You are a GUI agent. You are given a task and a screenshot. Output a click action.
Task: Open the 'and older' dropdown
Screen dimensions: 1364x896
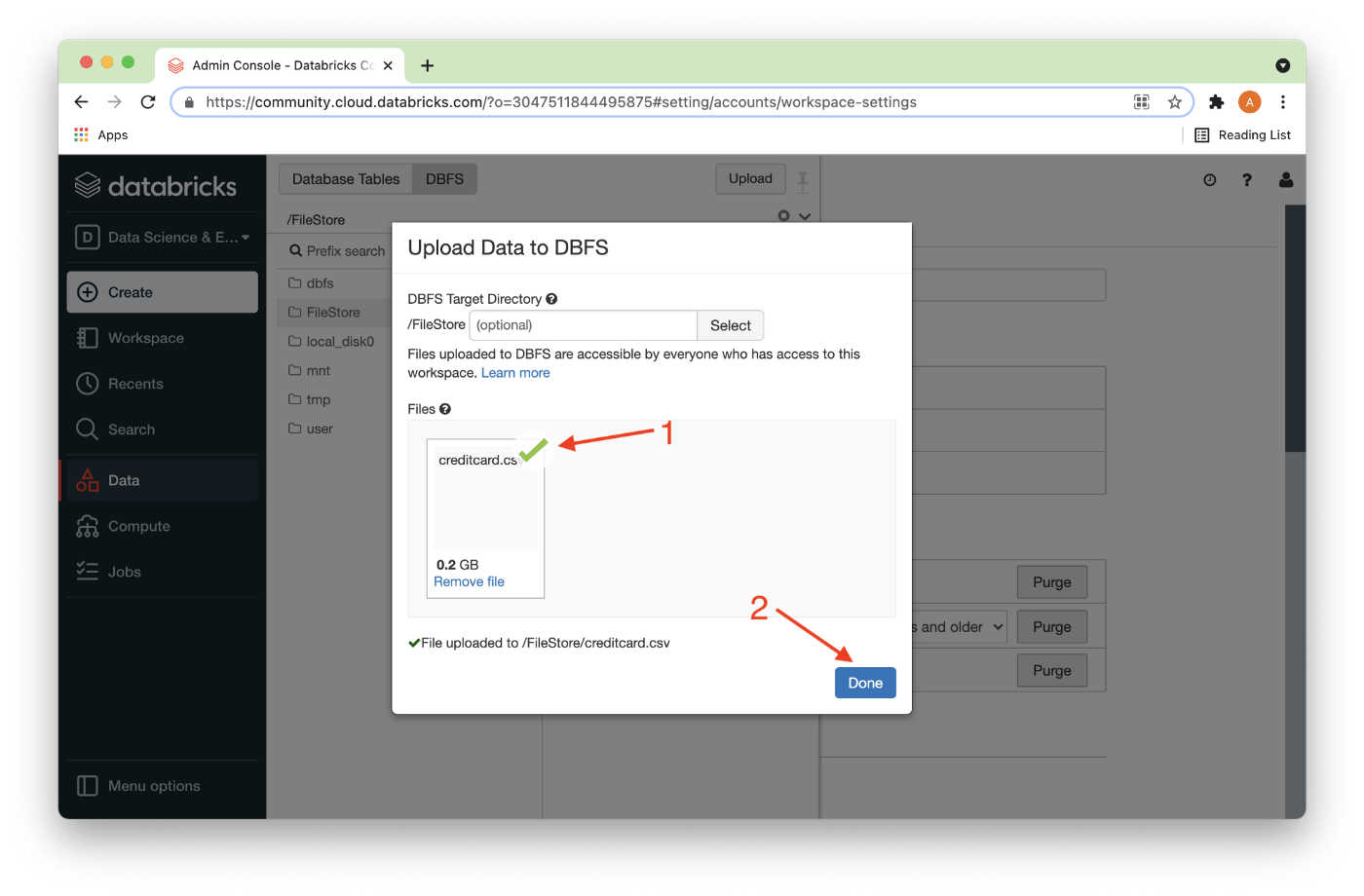coord(958,627)
